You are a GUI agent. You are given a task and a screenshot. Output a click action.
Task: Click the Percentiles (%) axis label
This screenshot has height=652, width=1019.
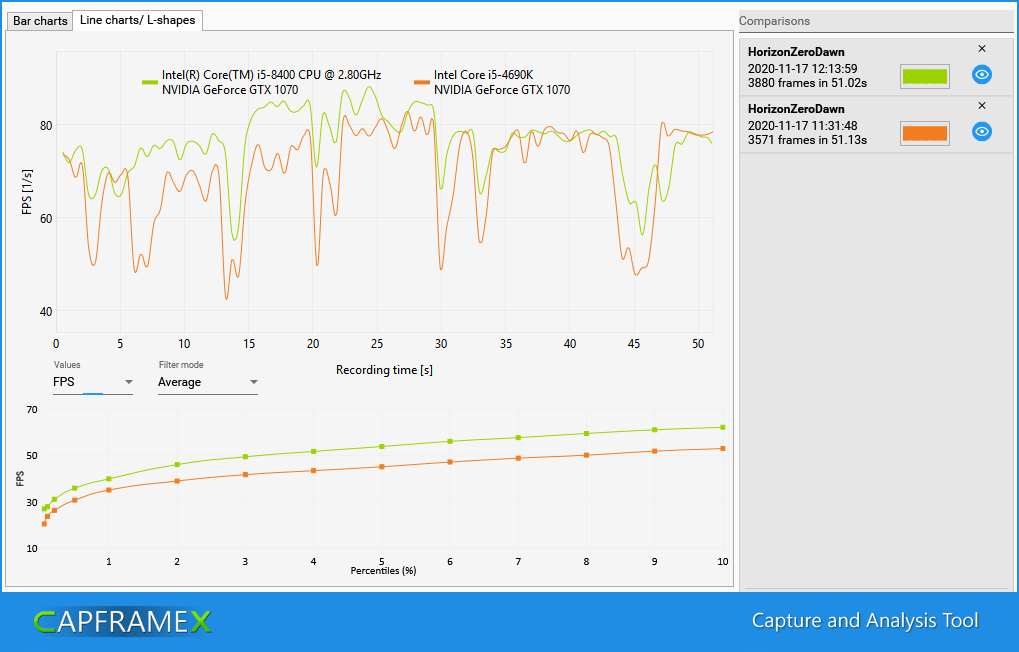point(383,571)
